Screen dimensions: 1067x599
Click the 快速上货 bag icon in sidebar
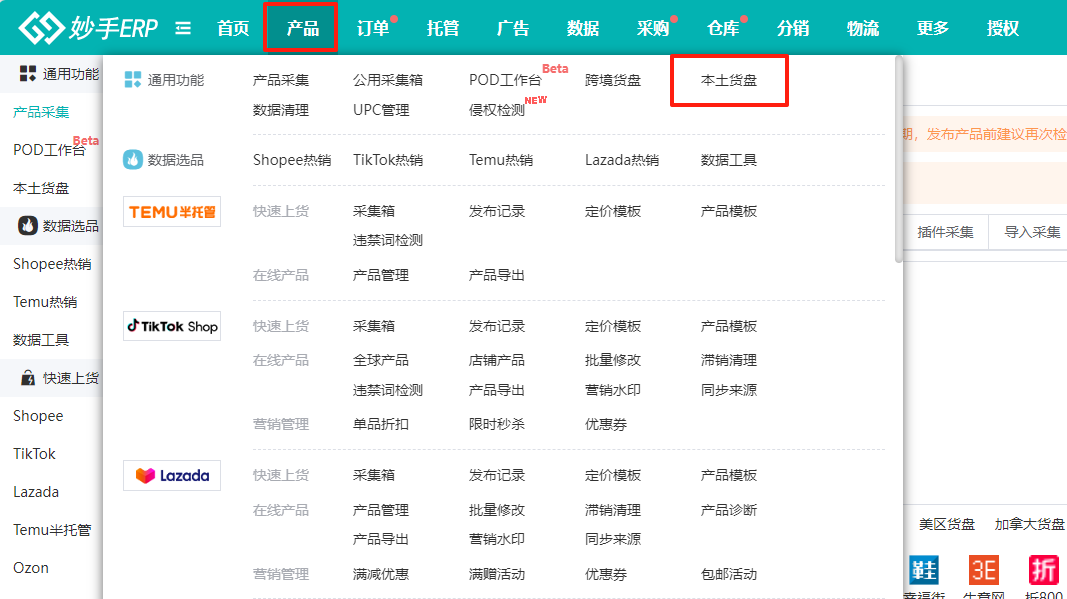28,378
